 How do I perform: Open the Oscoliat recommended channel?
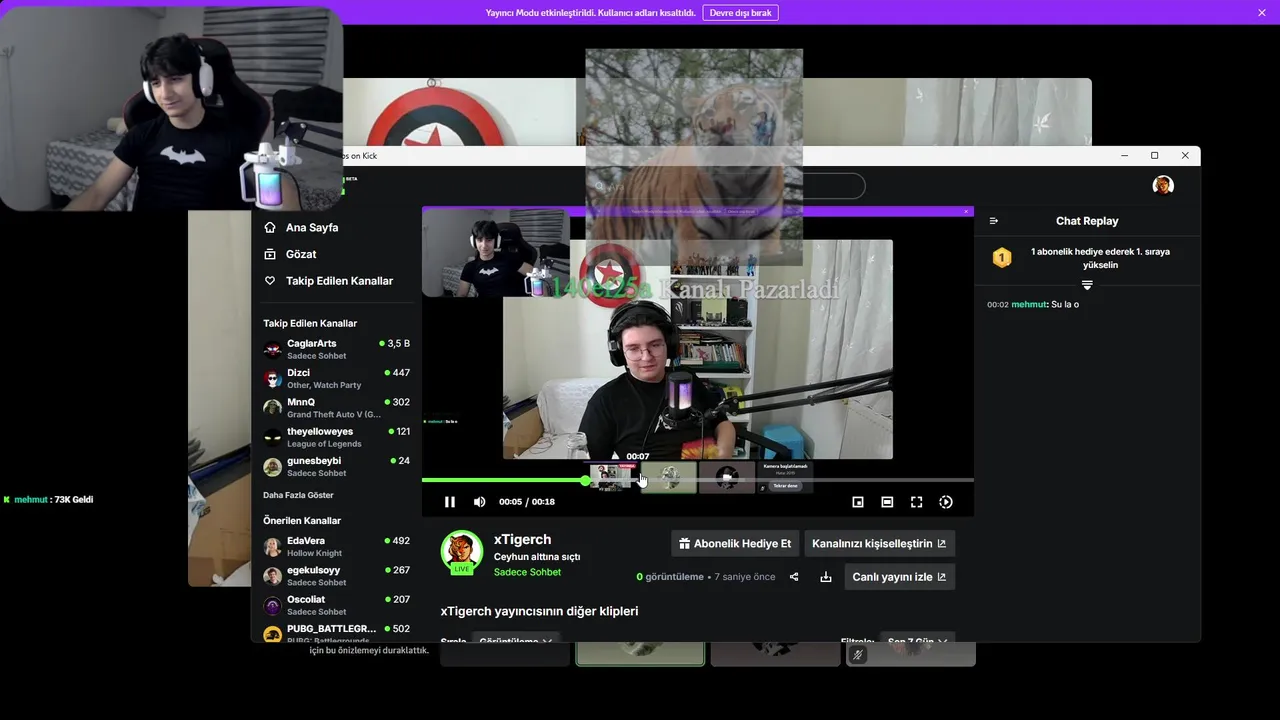(336, 604)
